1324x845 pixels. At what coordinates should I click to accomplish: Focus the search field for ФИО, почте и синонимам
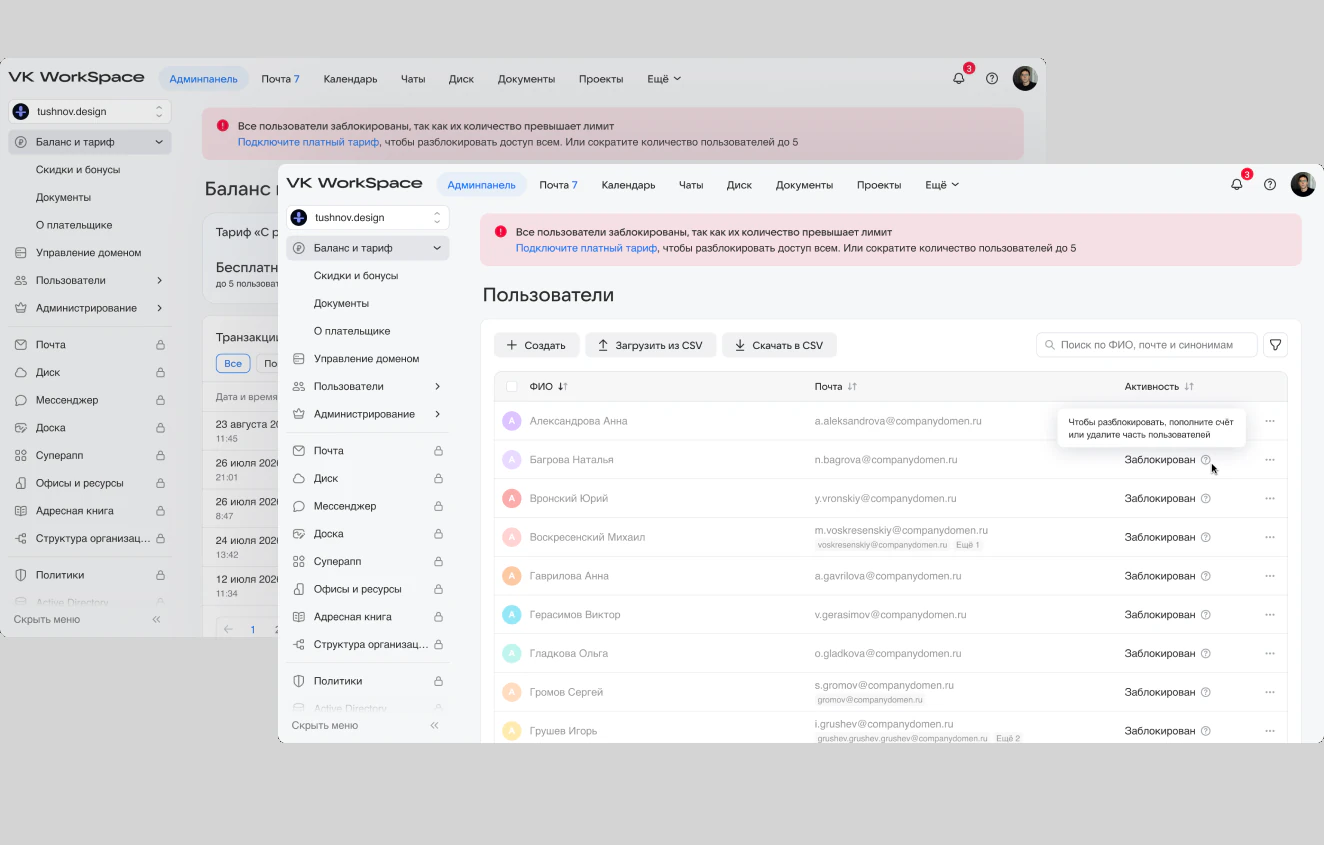click(x=1147, y=345)
